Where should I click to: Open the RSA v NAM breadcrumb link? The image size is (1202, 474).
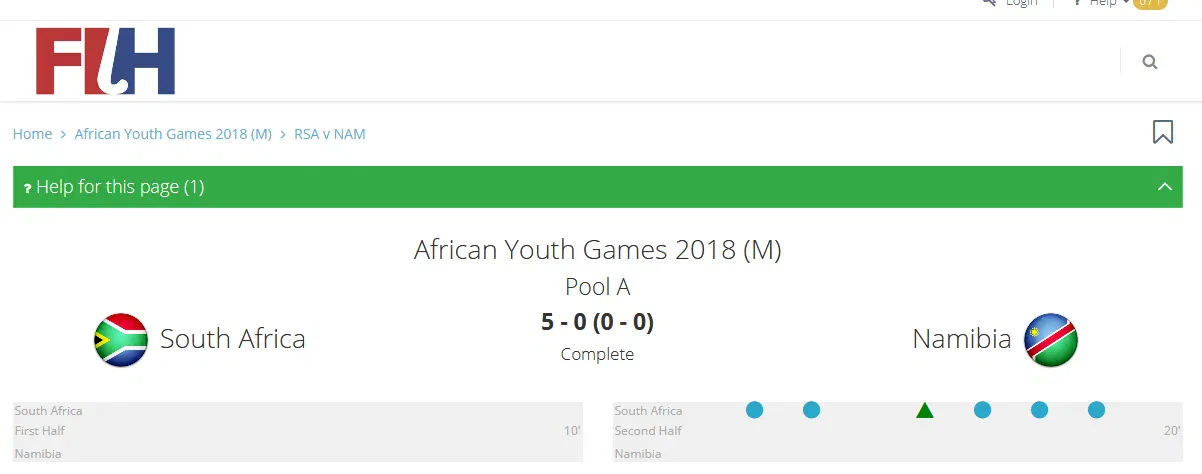329,134
